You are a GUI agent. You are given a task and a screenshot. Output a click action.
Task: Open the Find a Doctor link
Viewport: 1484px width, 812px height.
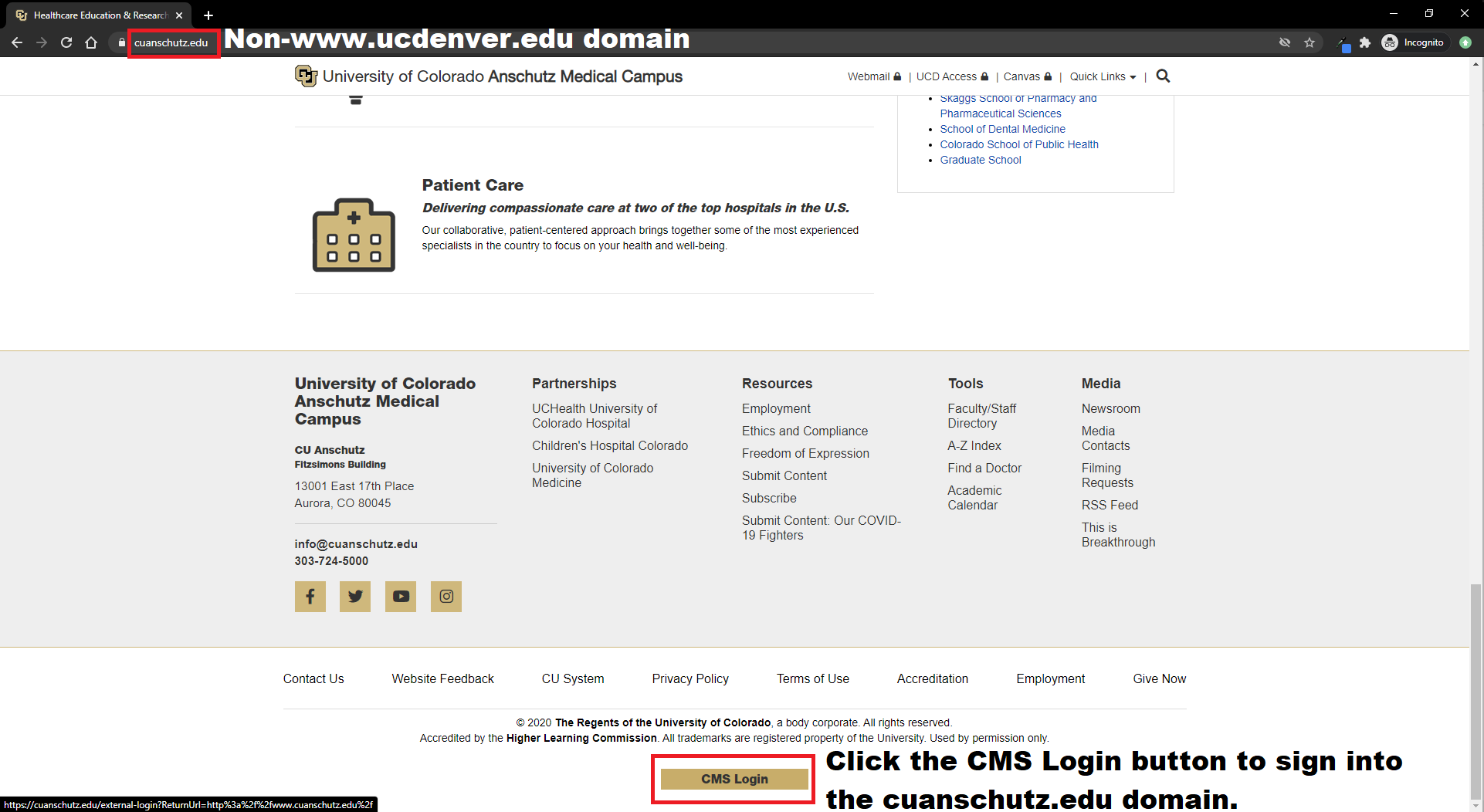(984, 468)
